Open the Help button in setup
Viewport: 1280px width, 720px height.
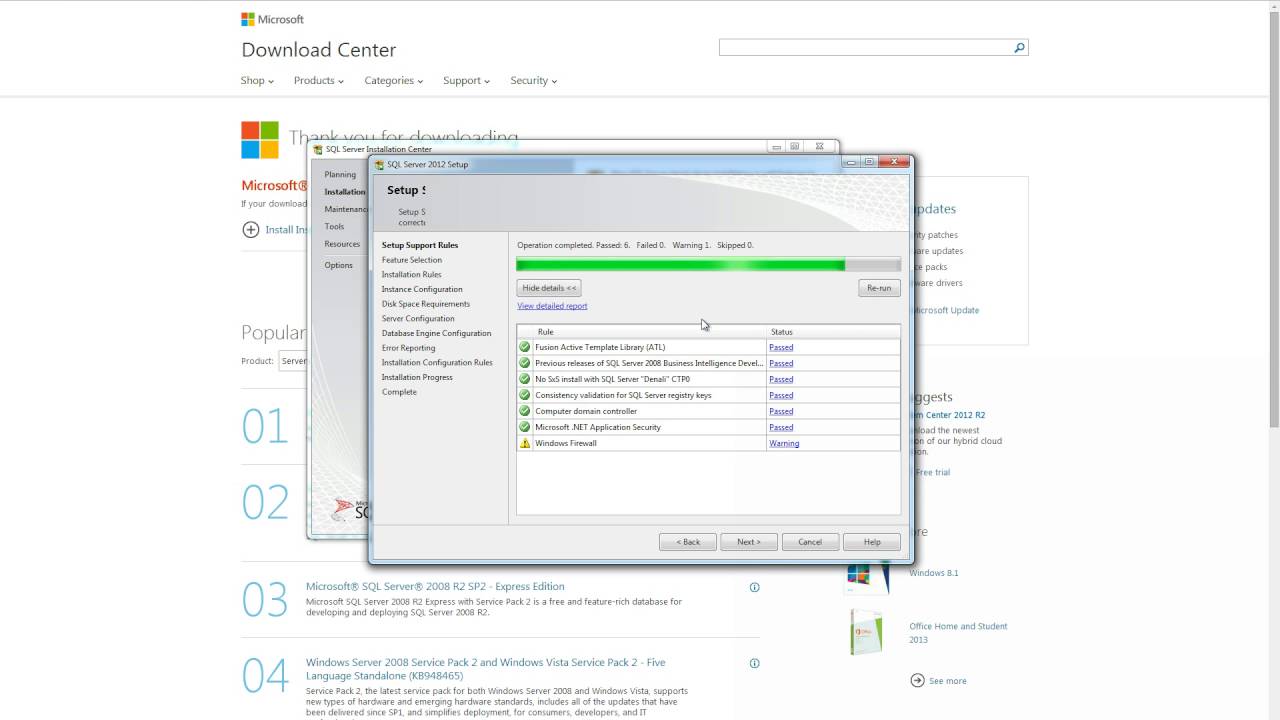pyautogui.click(x=872, y=542)
